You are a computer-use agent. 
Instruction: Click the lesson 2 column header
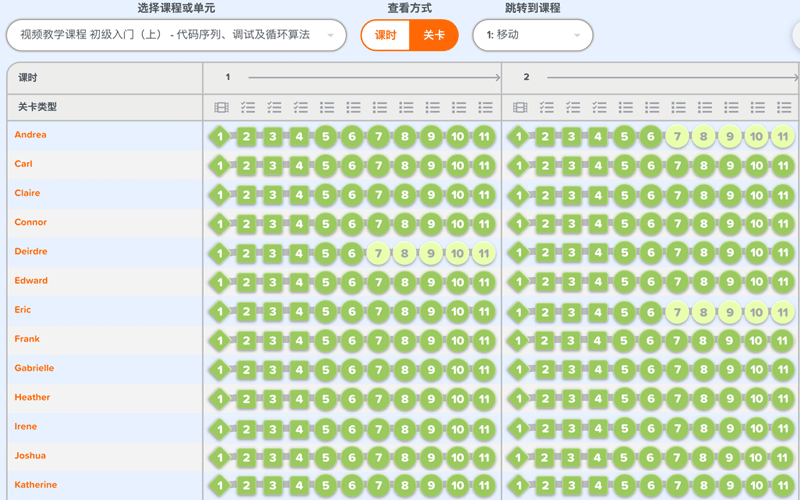click(527, 77)
